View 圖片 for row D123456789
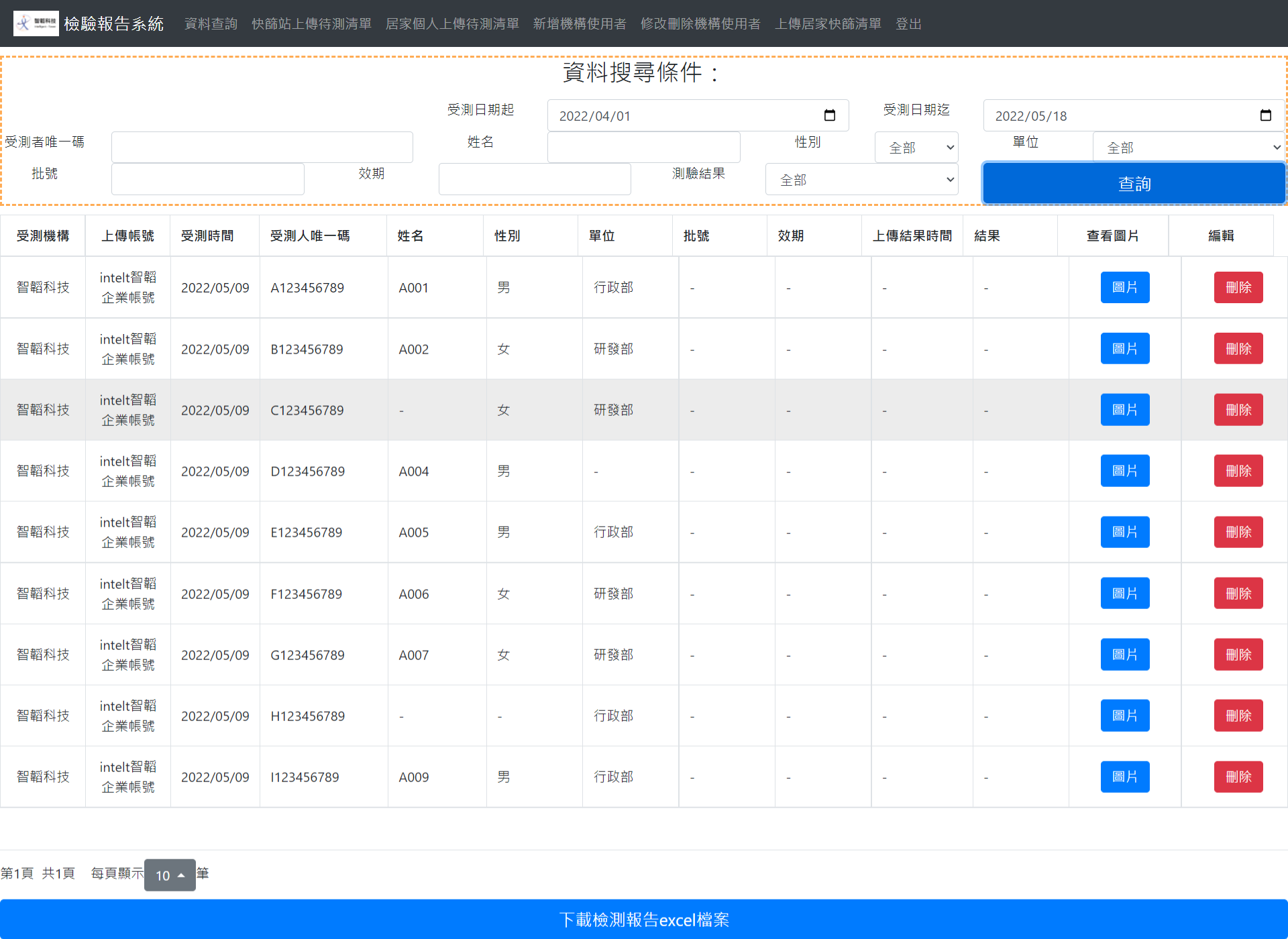This screenshot has height=939, width=1288. point(1125,471)
